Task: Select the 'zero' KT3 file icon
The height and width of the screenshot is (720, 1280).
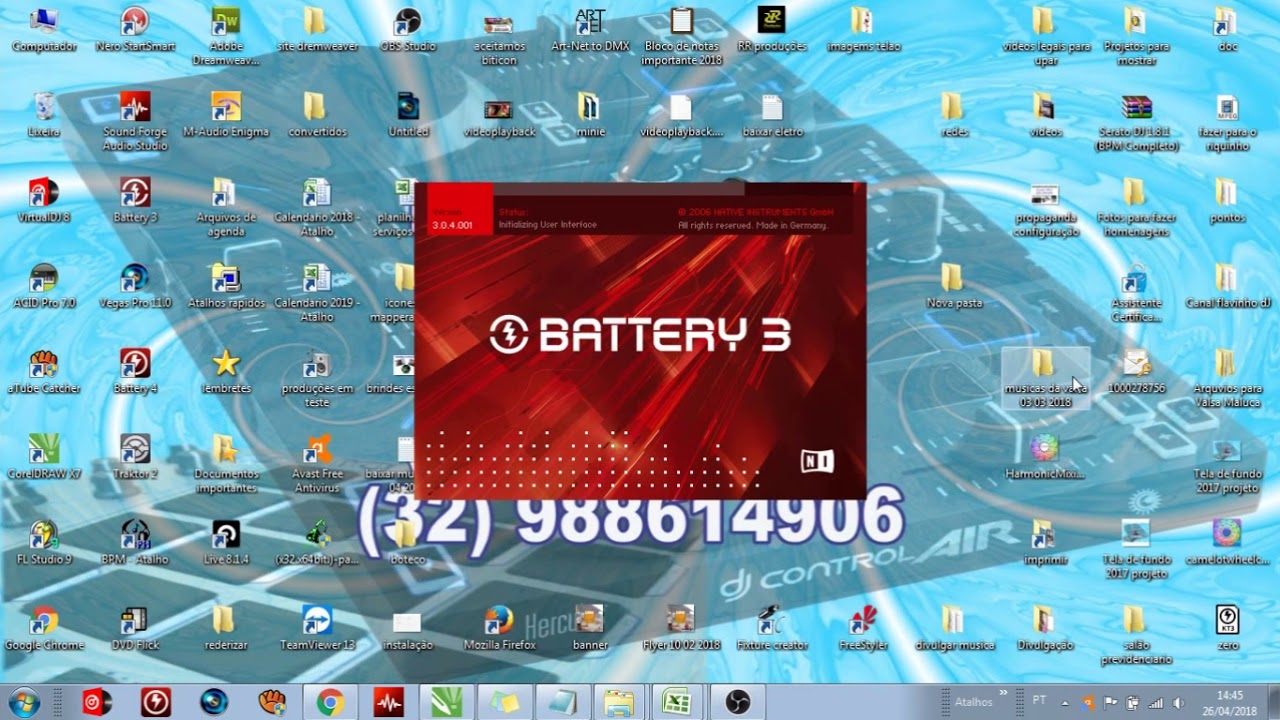Action: click(1228, 627)
